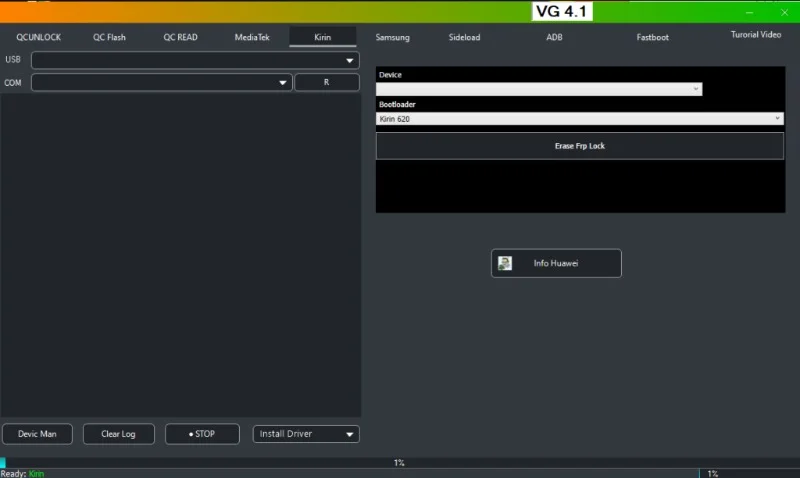Open the Turorial Video link
The width and height of the screenshot is (800, 478).
coord(756,35)
